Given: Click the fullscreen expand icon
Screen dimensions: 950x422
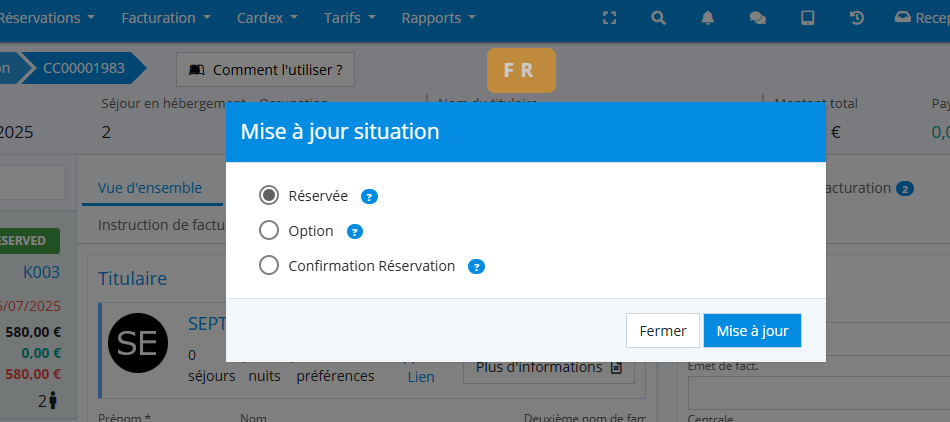Looking at the screenshot, I should (610, 18).
